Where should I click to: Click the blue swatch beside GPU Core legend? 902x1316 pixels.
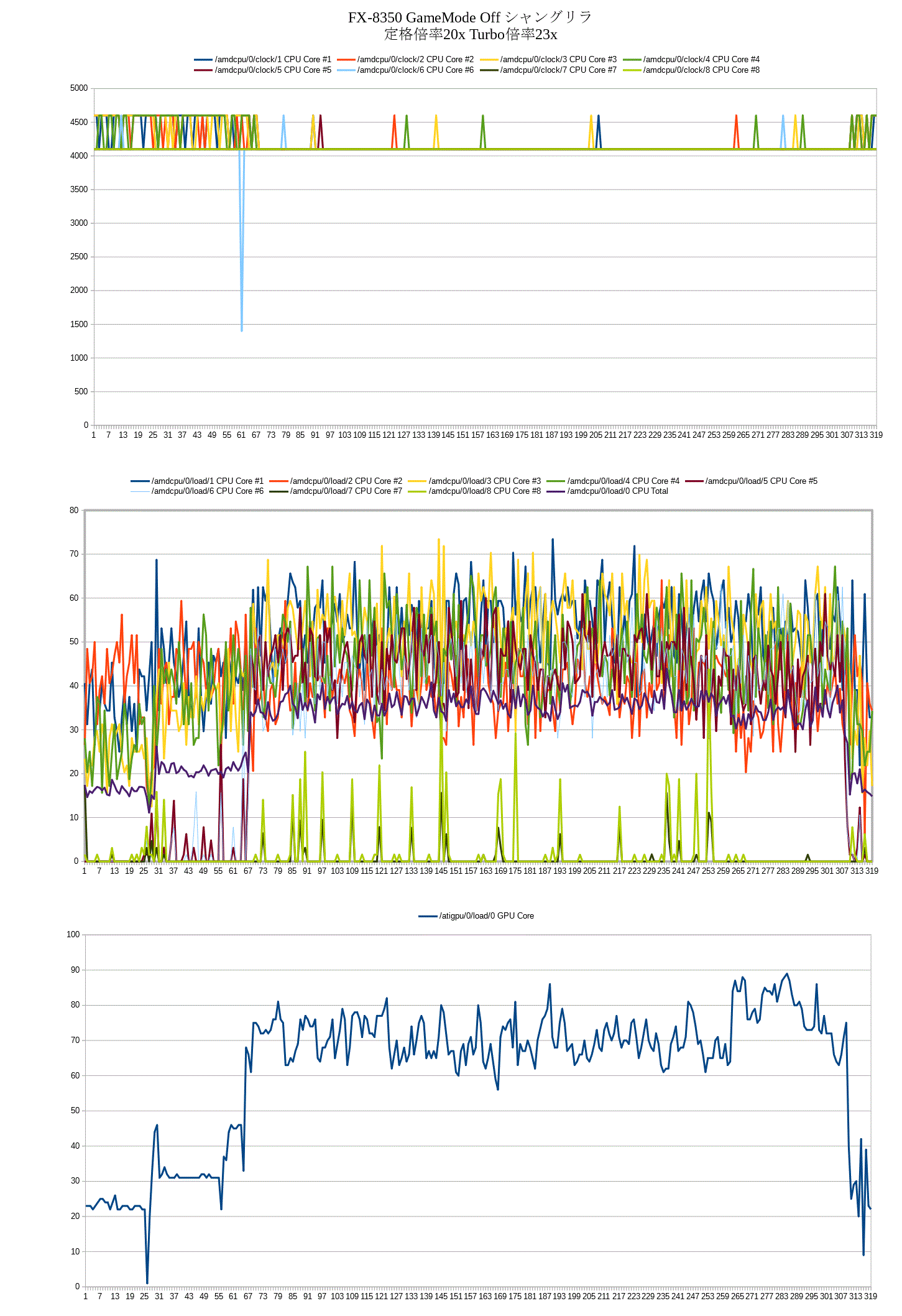[x=428, y=916]
